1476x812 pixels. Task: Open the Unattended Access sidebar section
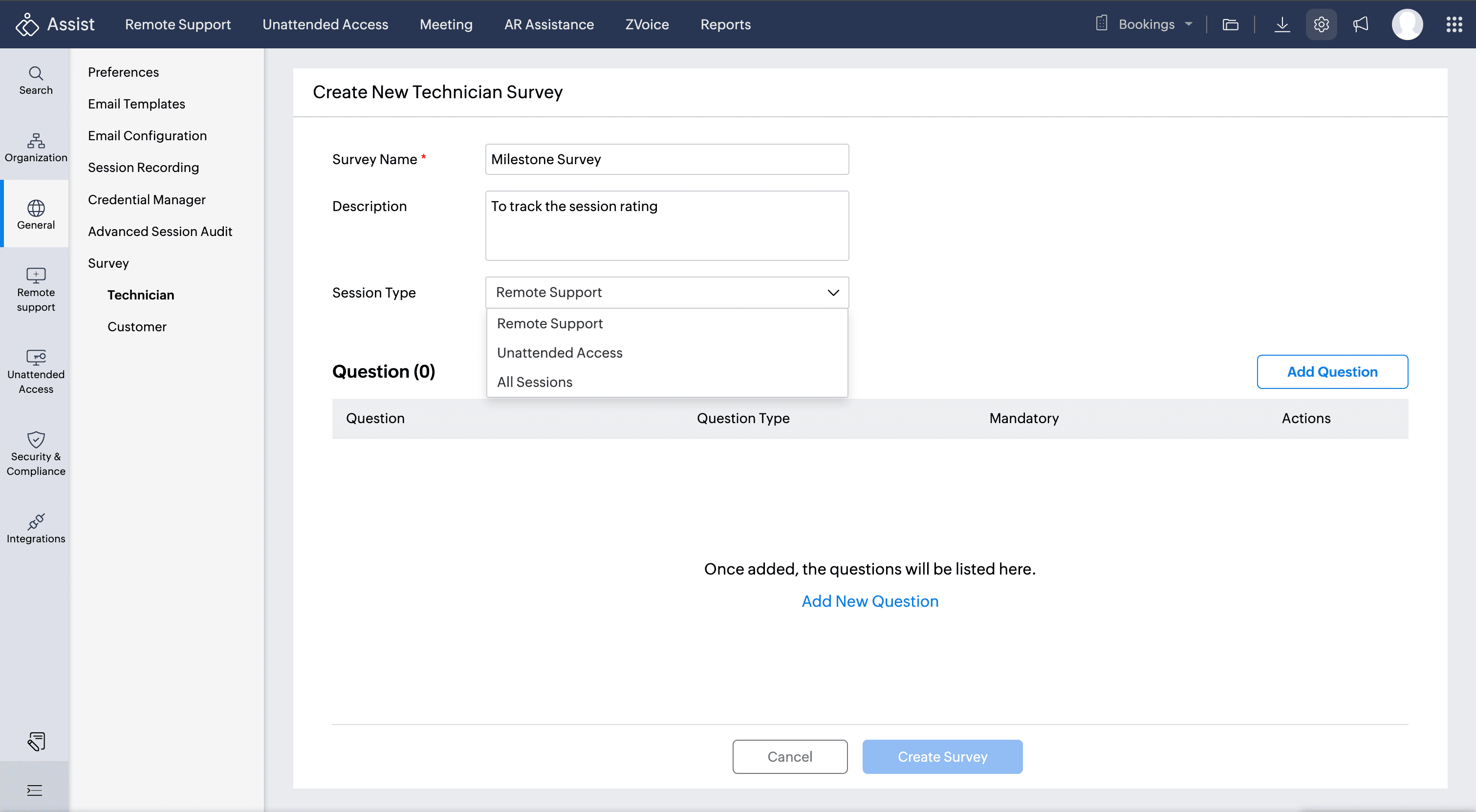point(36,372)
